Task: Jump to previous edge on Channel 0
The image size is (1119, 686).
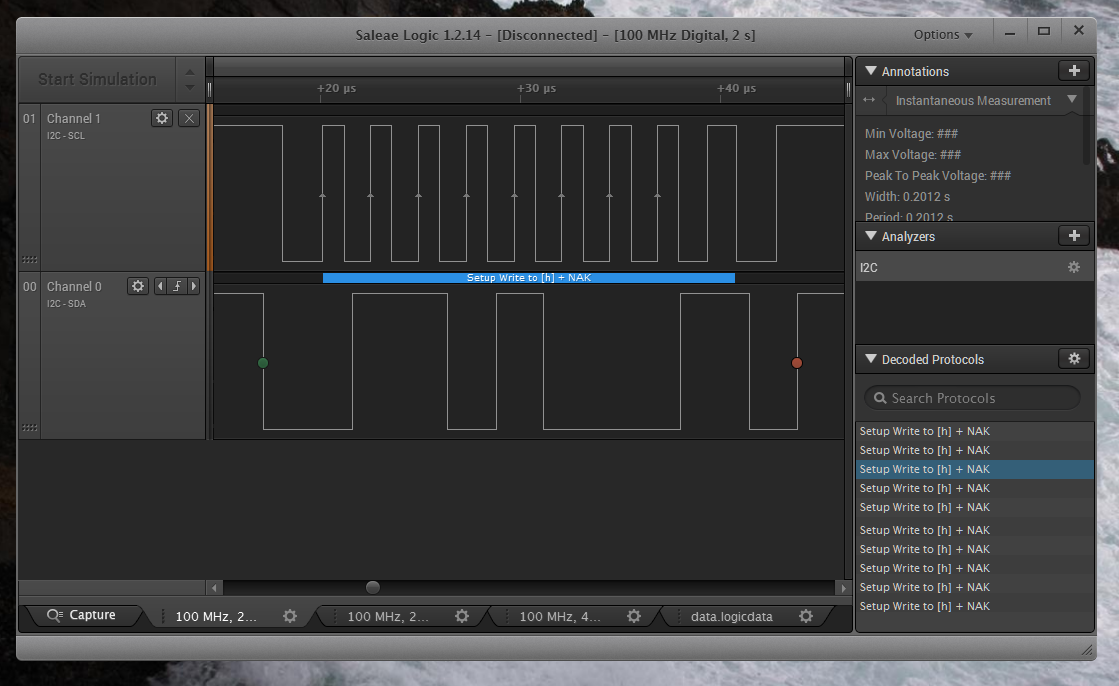Action: [x=161, y=286]
